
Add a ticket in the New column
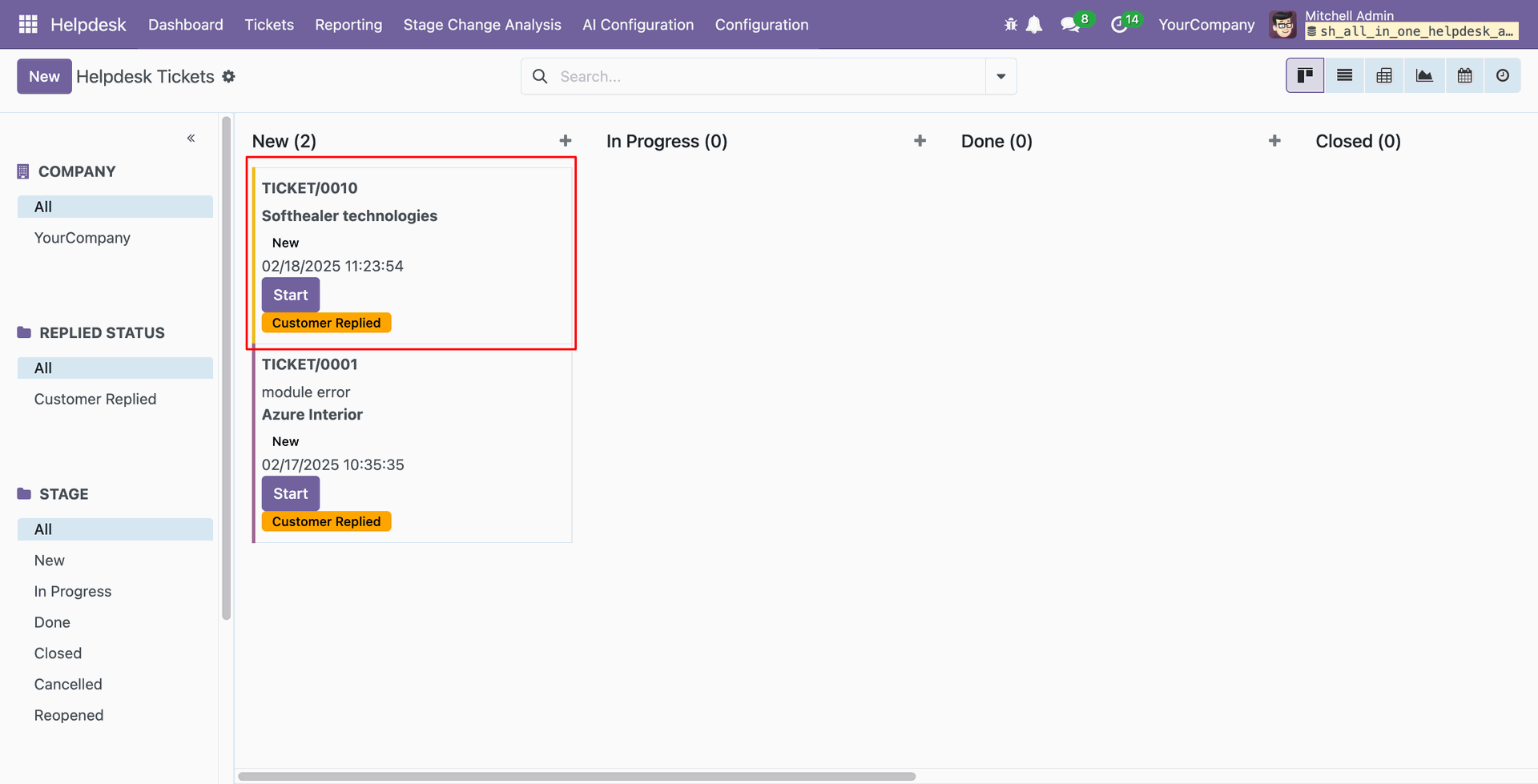(x=566, y=141)
